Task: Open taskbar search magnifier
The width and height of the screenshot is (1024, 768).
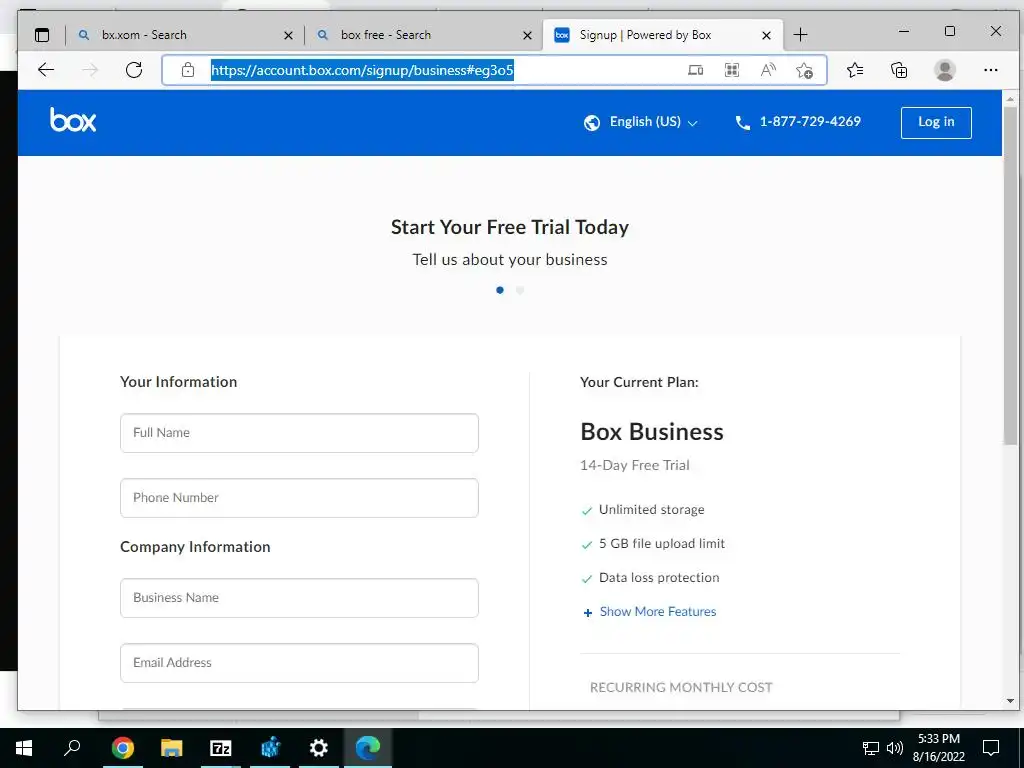Action: pyautogui.click(x=72, y=748)
